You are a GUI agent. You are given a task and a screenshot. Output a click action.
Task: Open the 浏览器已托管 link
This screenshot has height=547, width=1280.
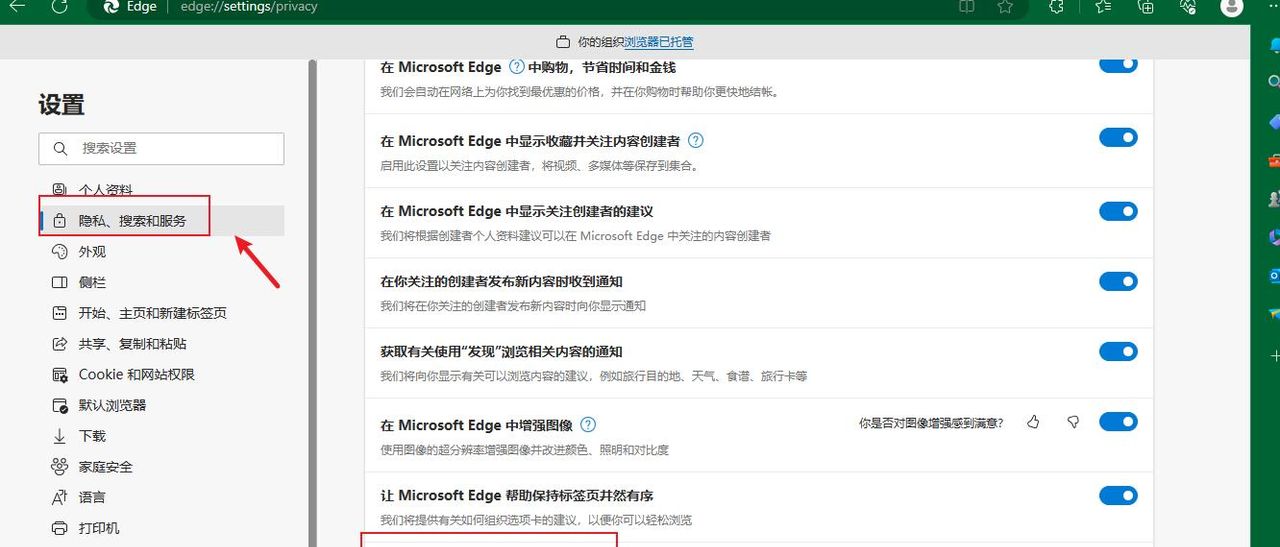[x=659, y=42]
